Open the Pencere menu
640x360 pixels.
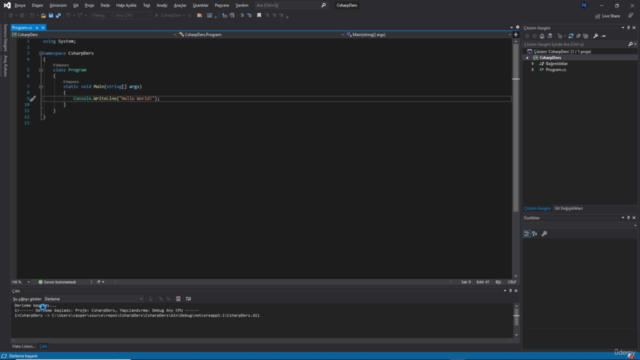(222, 5)
